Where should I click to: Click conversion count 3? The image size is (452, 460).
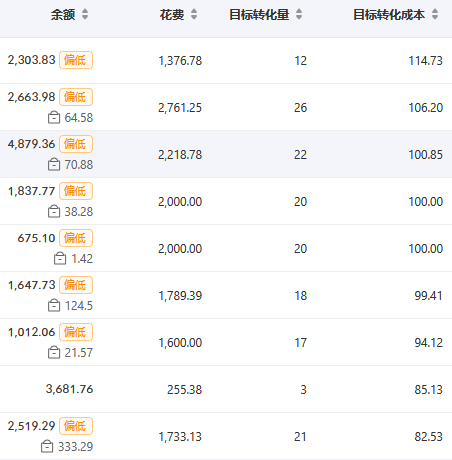[x=303, y=390]
